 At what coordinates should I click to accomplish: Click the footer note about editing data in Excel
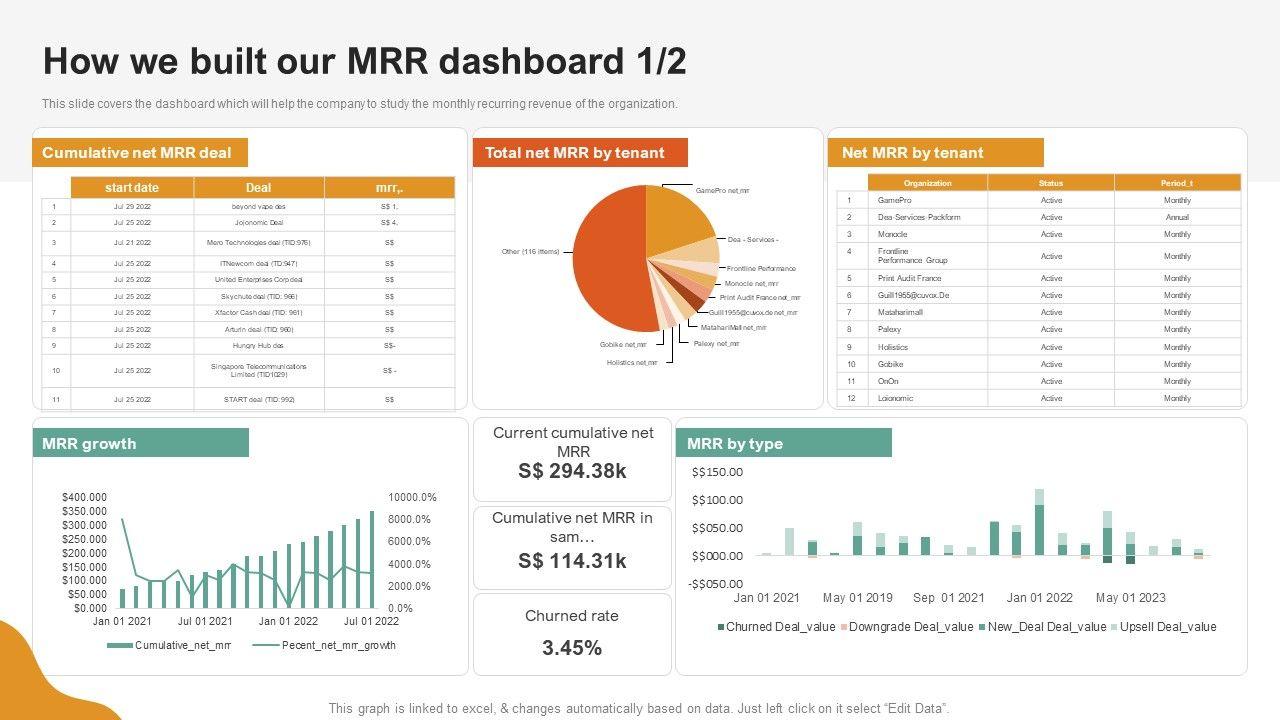point(639,708)
